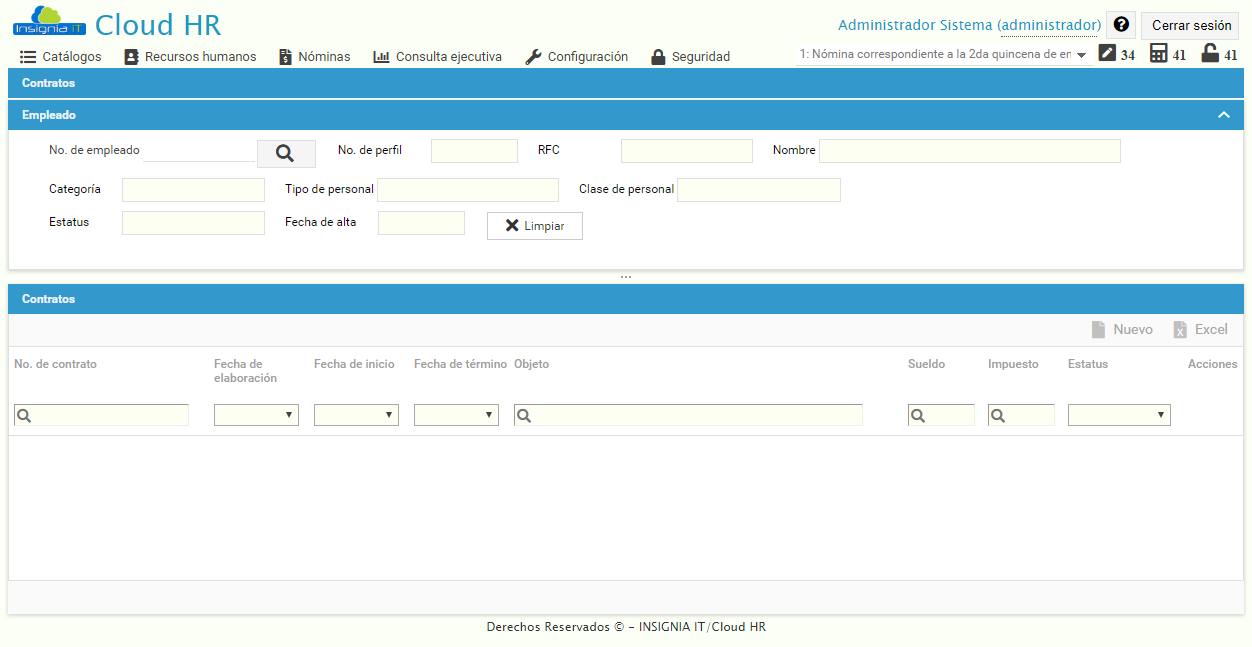This screenshot has height=647, width=1252.
Task: Open the administrador account link
Action: tap(1050, 24)
